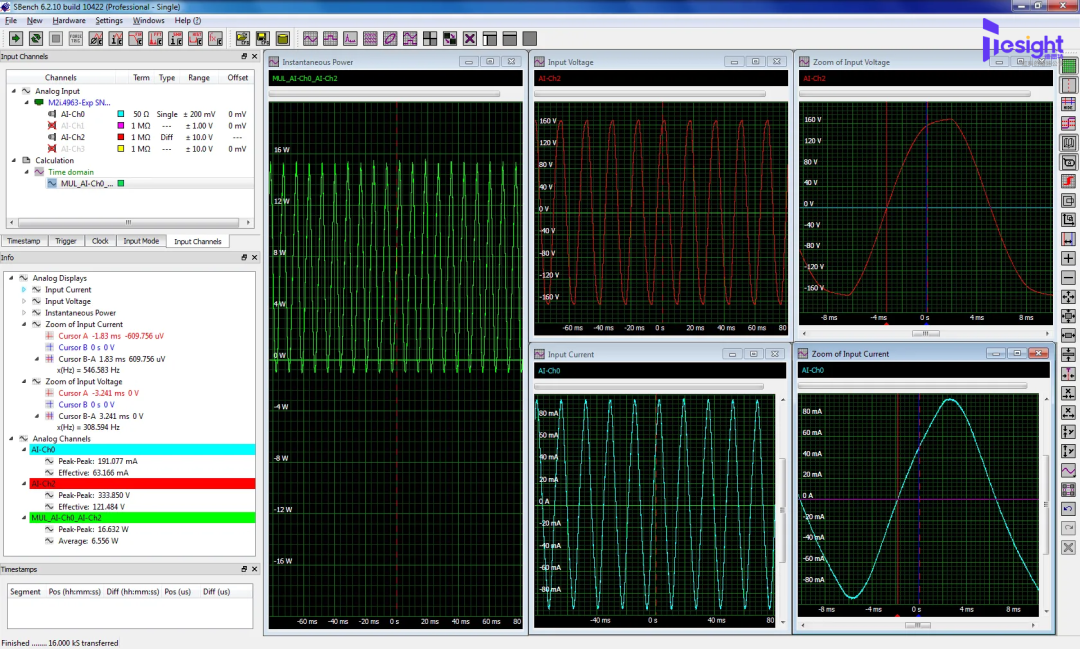Click the Range column header

(199, 78)
